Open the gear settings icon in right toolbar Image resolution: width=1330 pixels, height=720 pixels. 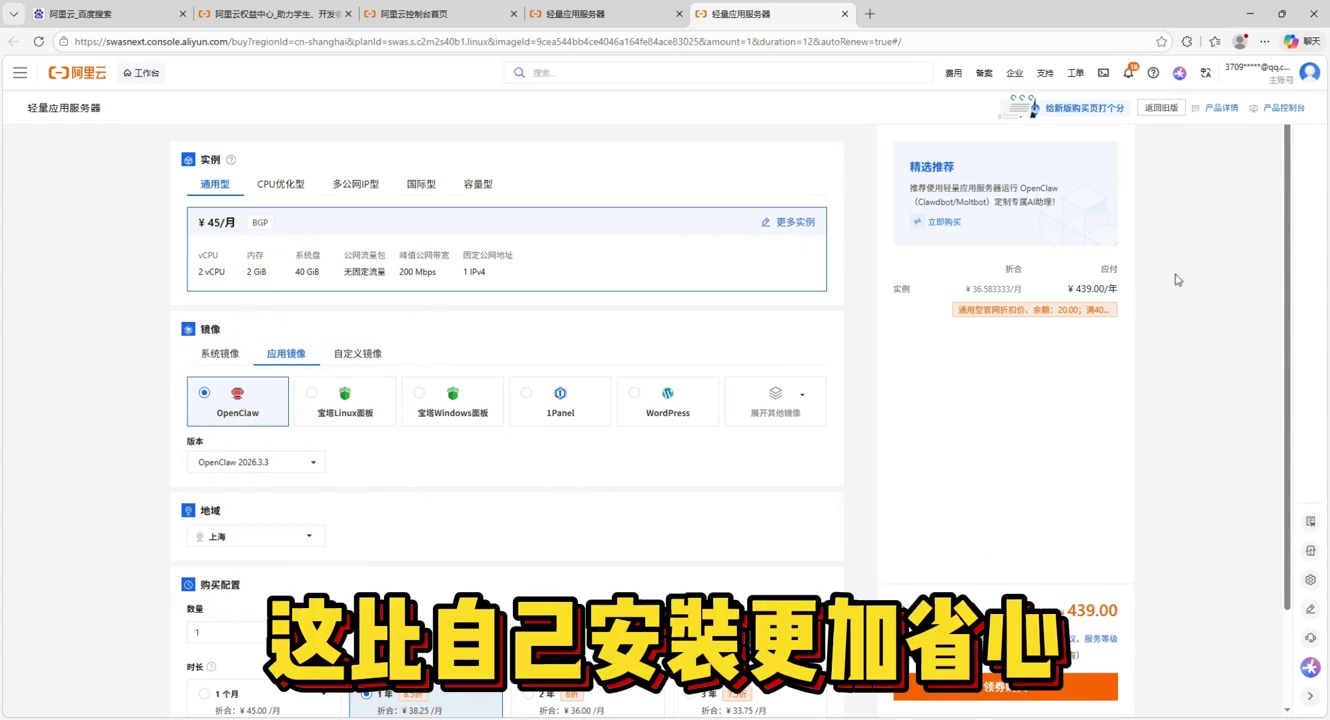tap(1310, 579)
